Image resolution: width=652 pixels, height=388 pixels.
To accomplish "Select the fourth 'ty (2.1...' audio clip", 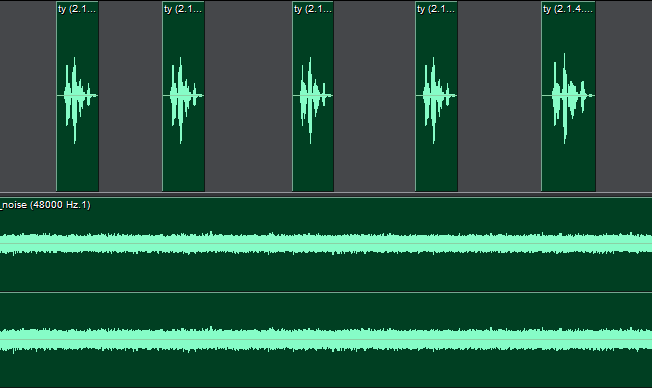I will coord(437,96).
